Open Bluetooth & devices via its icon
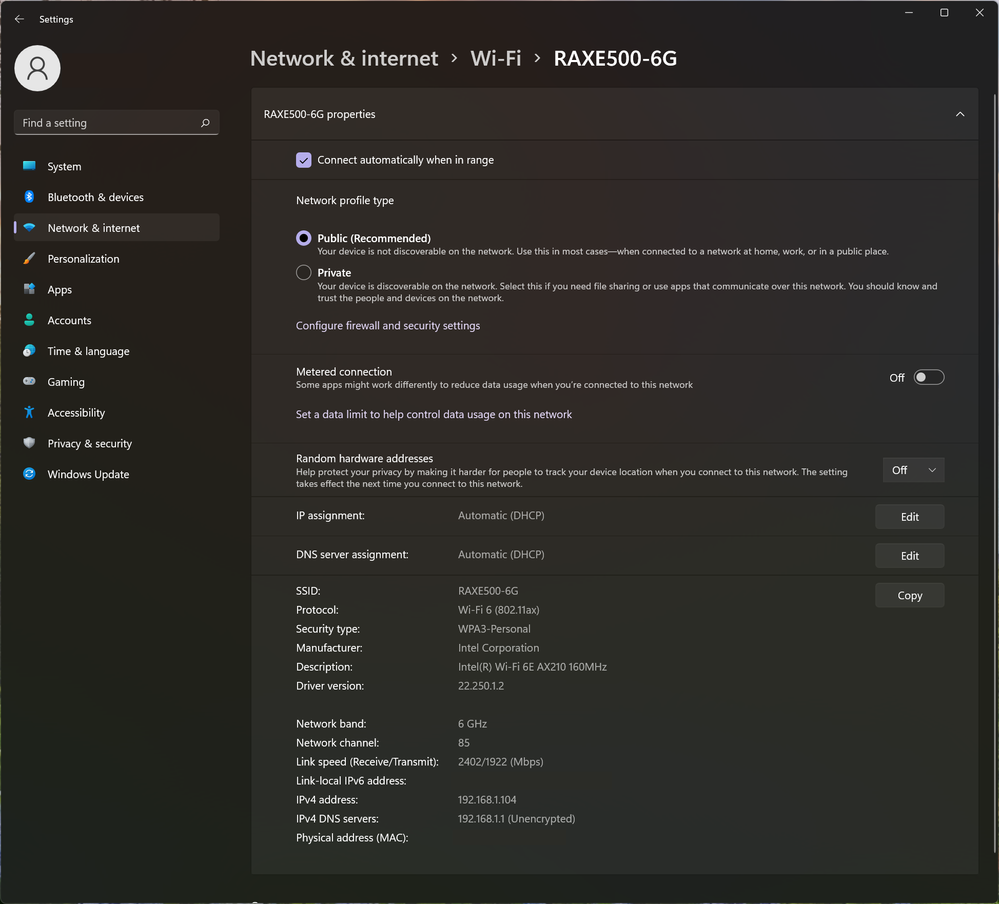Screen dimensions: 999x904 click(29, 197)
